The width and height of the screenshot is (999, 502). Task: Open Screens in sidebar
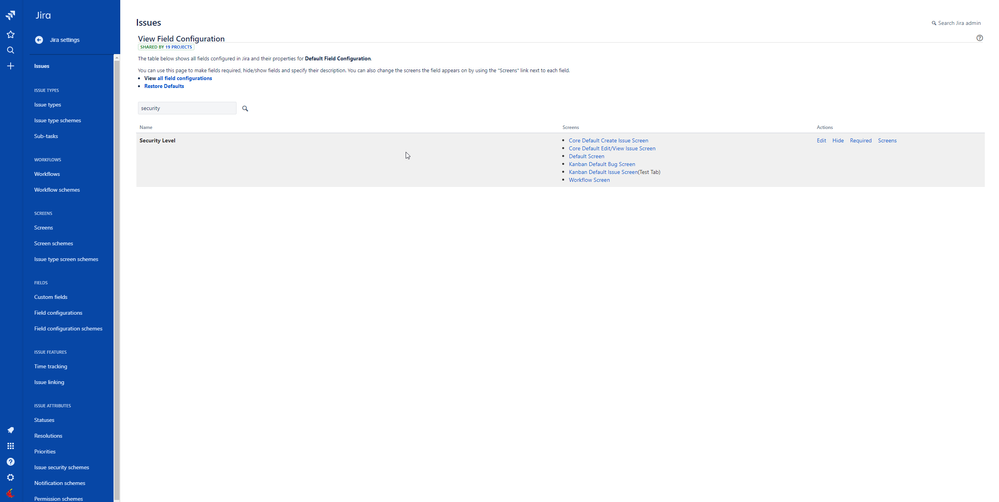(43, 227)
